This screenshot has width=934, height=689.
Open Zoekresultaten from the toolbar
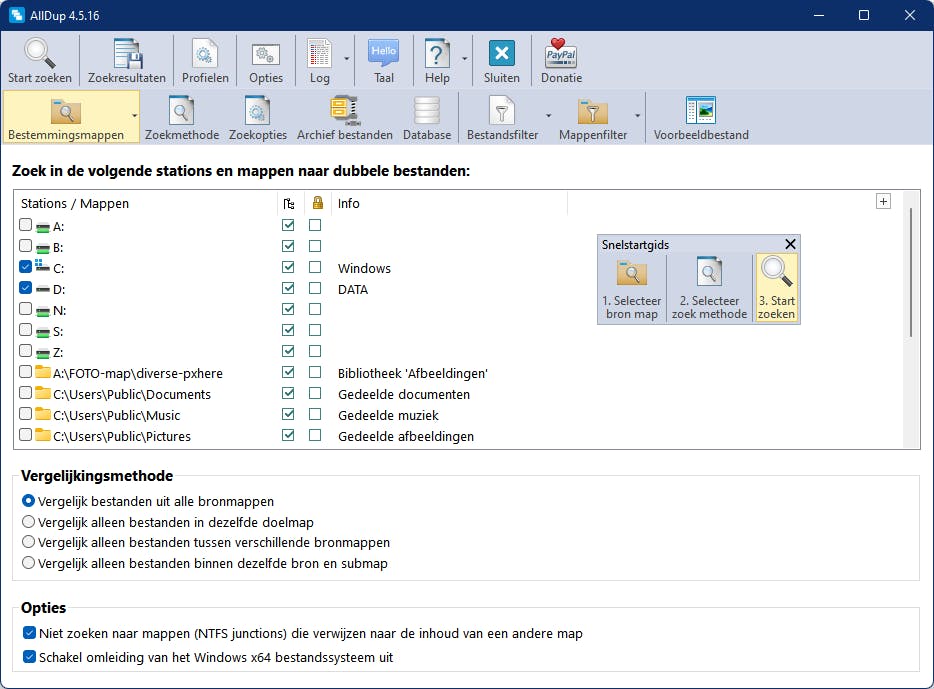tap(126, 61)
